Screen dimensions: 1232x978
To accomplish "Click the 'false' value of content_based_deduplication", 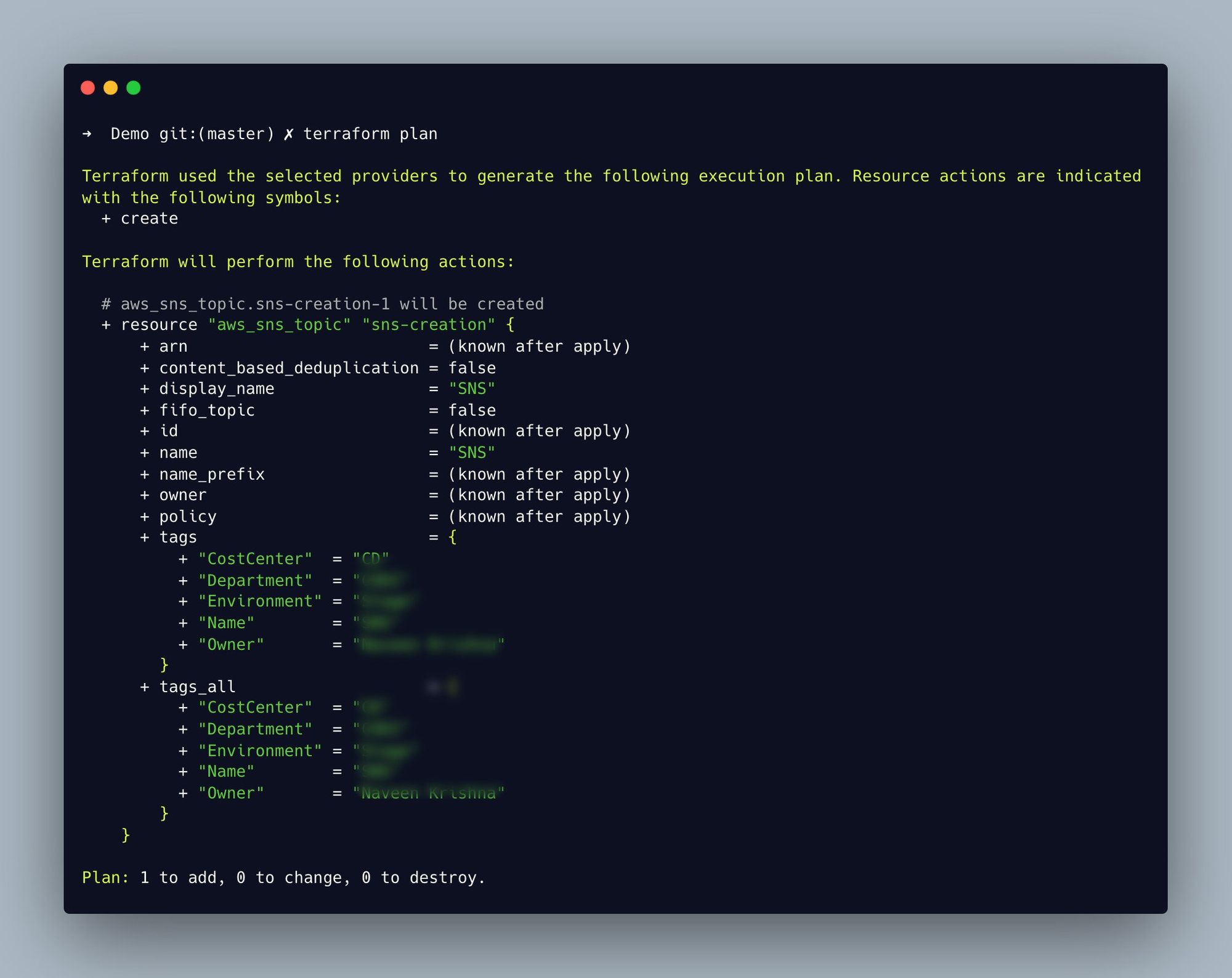I will click(472, 368).
